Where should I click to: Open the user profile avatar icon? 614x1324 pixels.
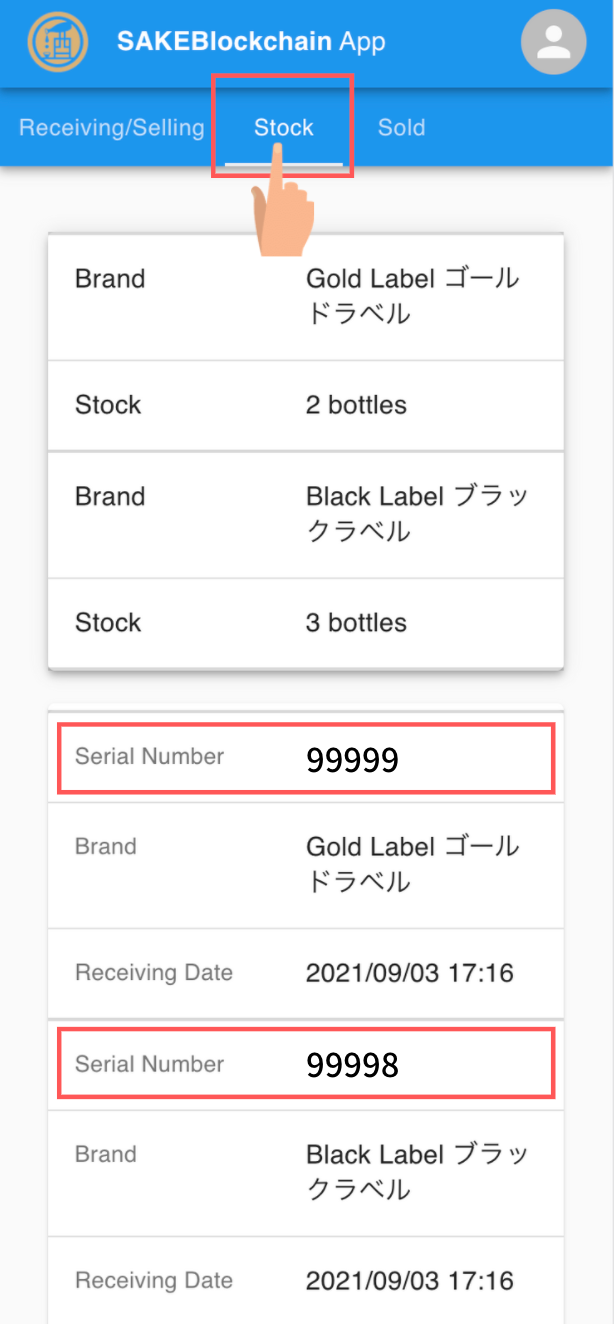[553, 42]
